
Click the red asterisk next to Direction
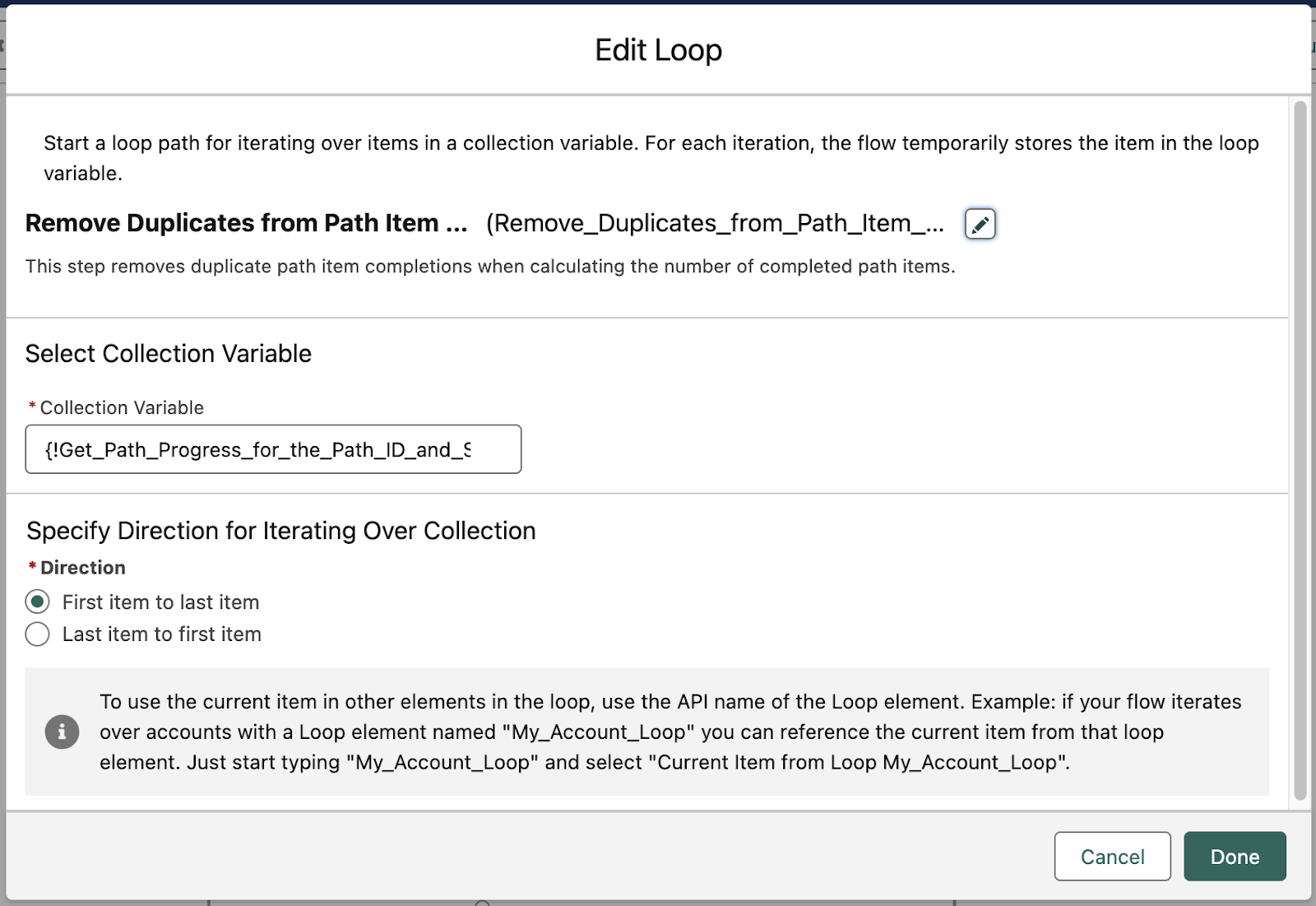pos(32,567)
